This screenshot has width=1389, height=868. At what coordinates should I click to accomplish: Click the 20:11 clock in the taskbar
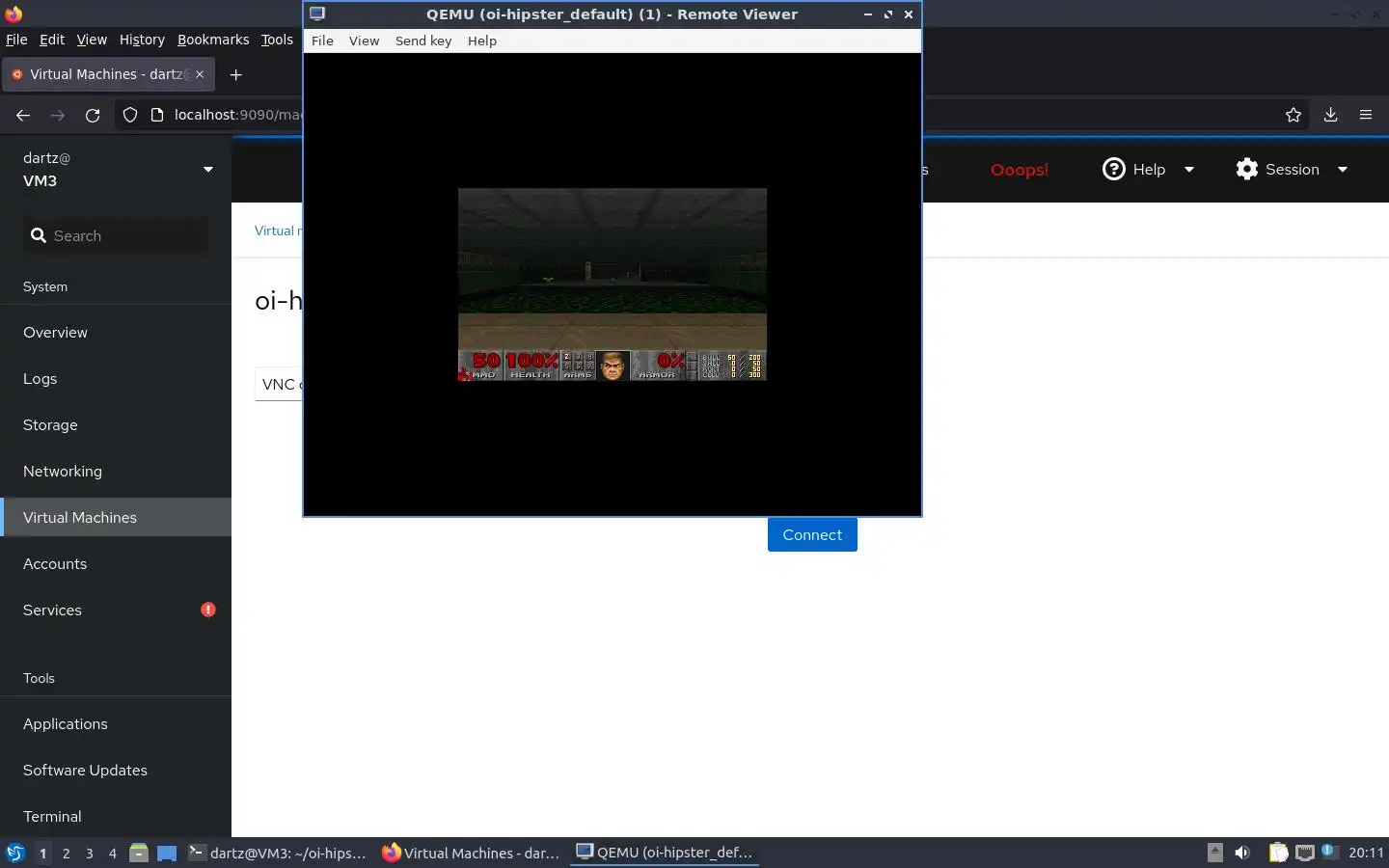coord(1366,853)
